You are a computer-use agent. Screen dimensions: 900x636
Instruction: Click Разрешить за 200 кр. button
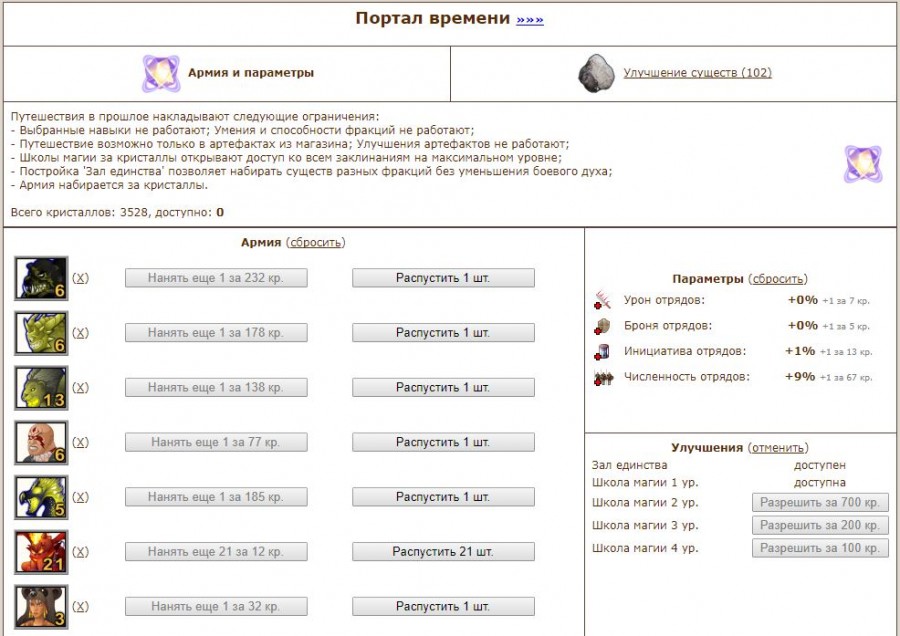click(x=820, y=525)
